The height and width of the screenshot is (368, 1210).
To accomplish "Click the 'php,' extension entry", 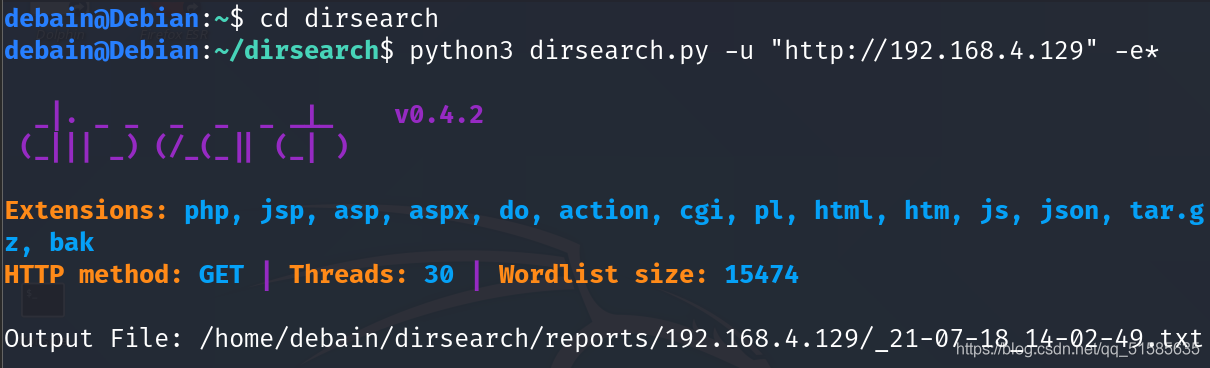I will point(214,211).
